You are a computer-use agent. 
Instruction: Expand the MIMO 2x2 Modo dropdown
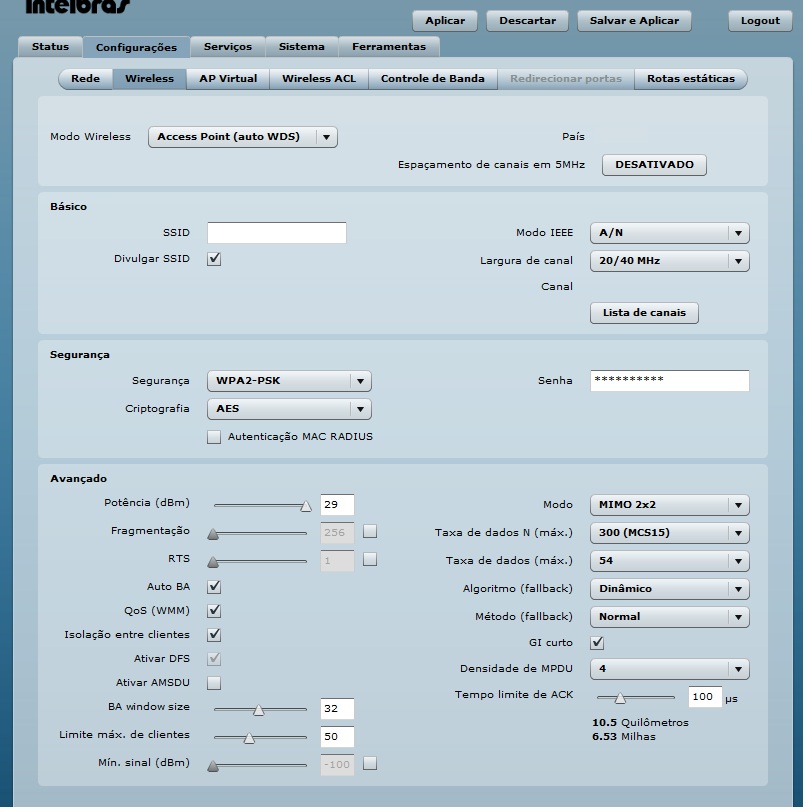coord(669,505)
